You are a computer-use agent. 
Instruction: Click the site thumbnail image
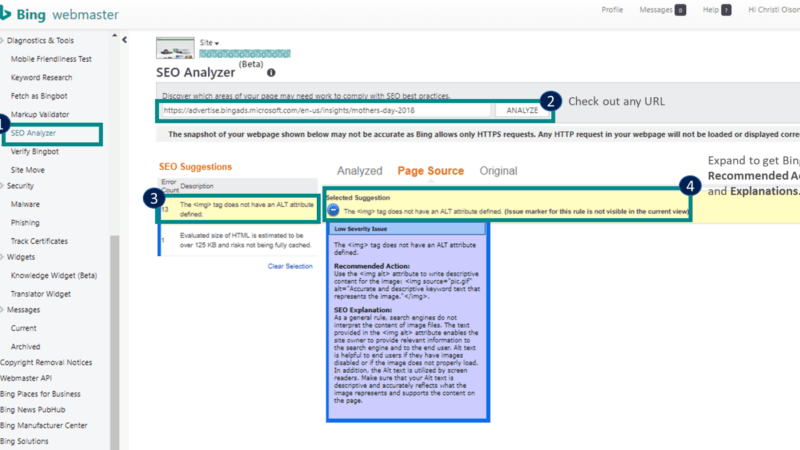point(175,48)
